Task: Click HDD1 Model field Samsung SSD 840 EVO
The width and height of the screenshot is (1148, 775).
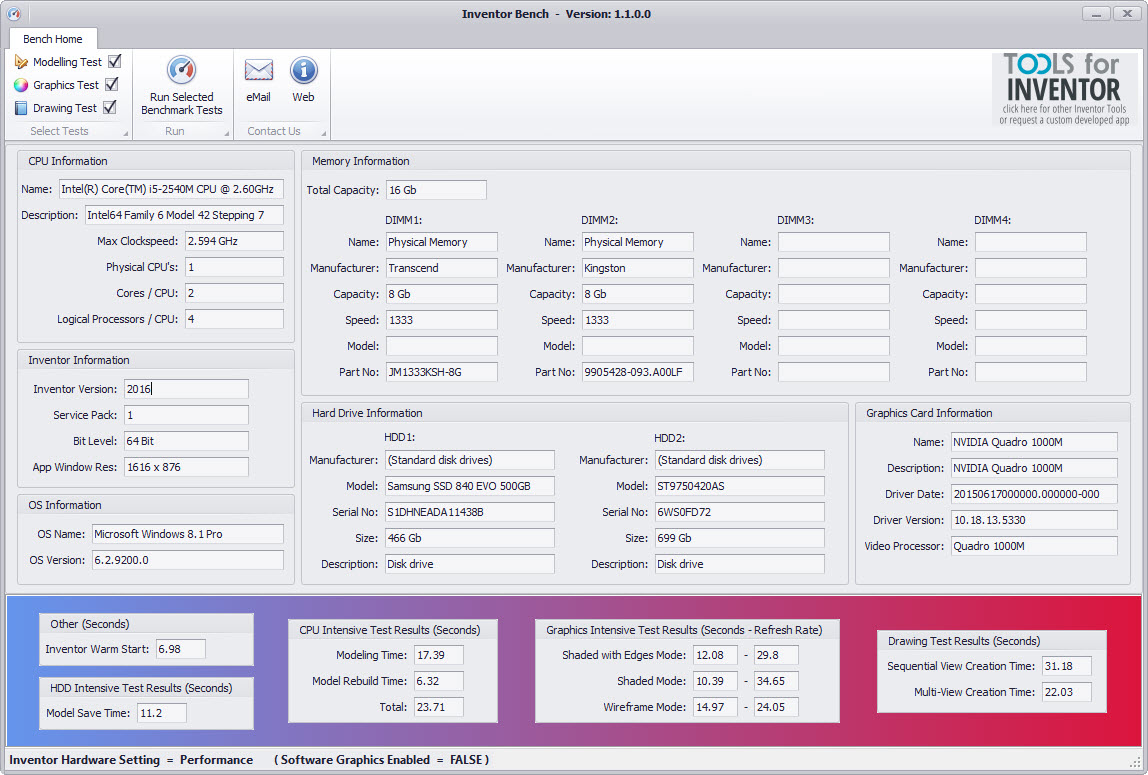Action: click(470, 486)
